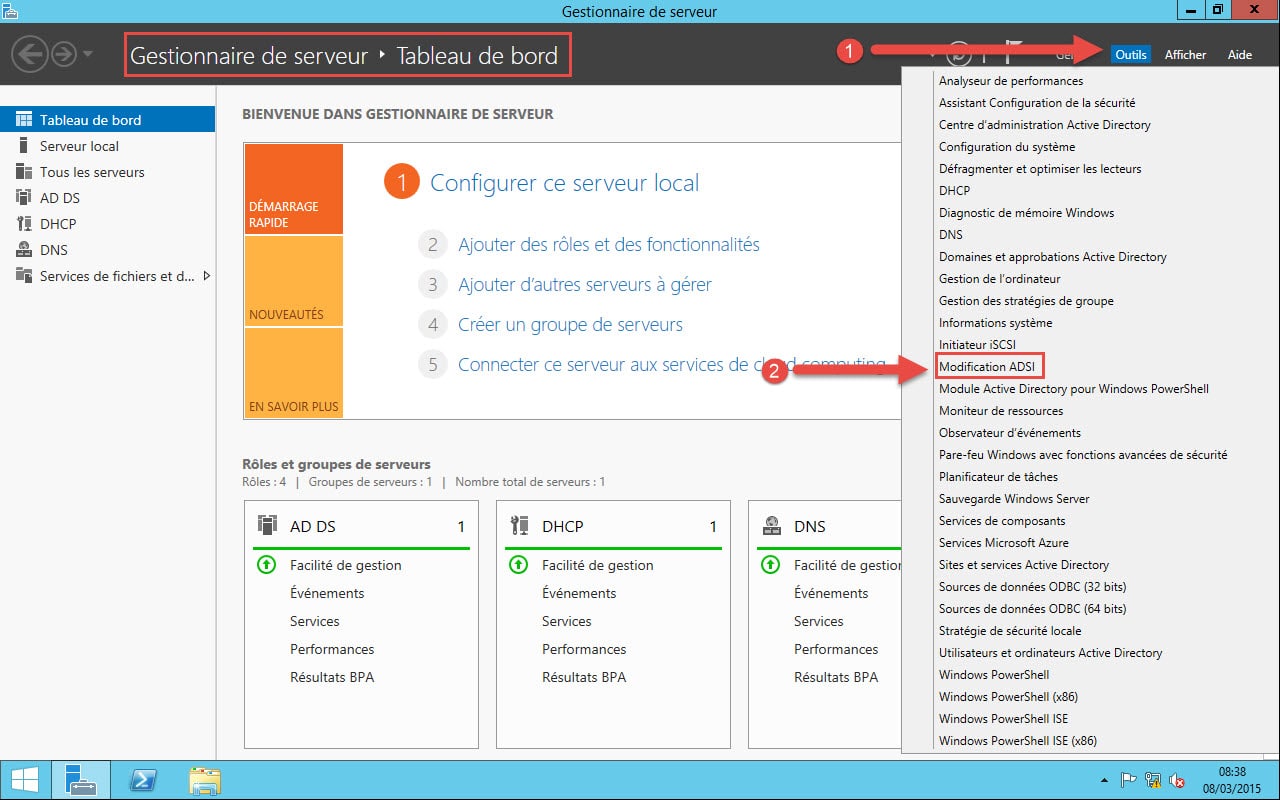
Task: Open File Explorer from the taskbar
Action: point(204,780)
